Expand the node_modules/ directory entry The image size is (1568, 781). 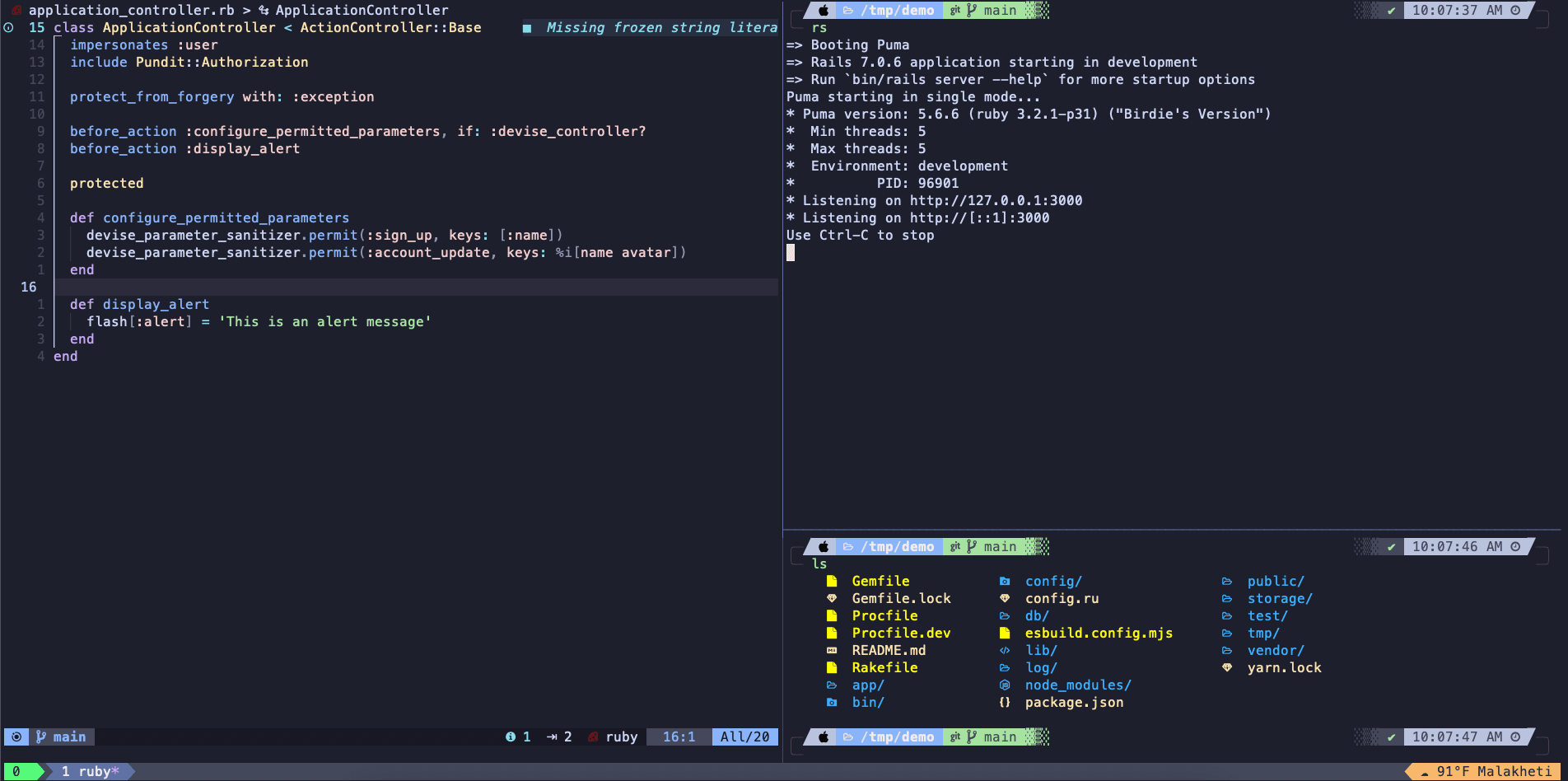click(x=1077, y=685)
